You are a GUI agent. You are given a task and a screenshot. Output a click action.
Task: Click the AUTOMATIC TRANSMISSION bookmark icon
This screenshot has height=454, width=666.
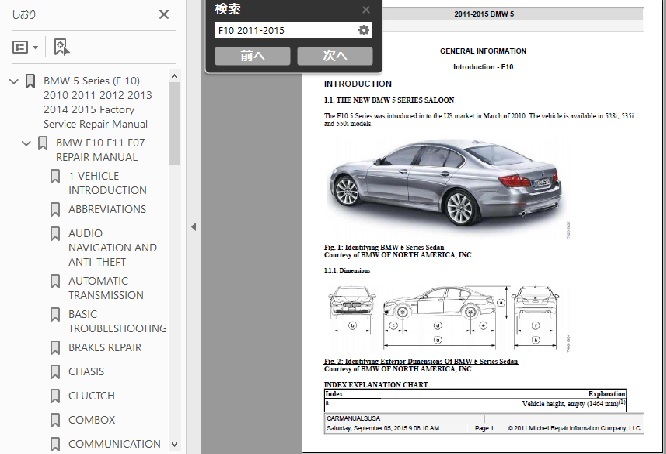[55, 282]
